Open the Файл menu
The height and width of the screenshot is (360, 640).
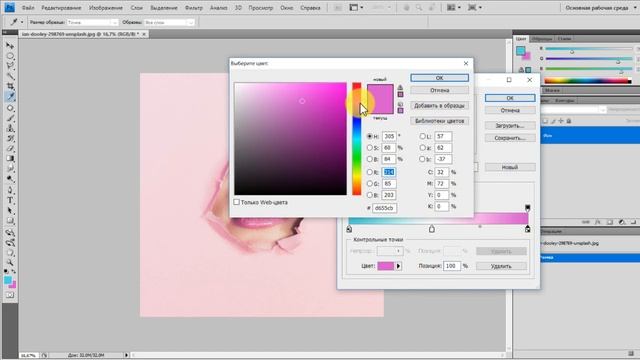pyautogui.click(x=28, y=8)
